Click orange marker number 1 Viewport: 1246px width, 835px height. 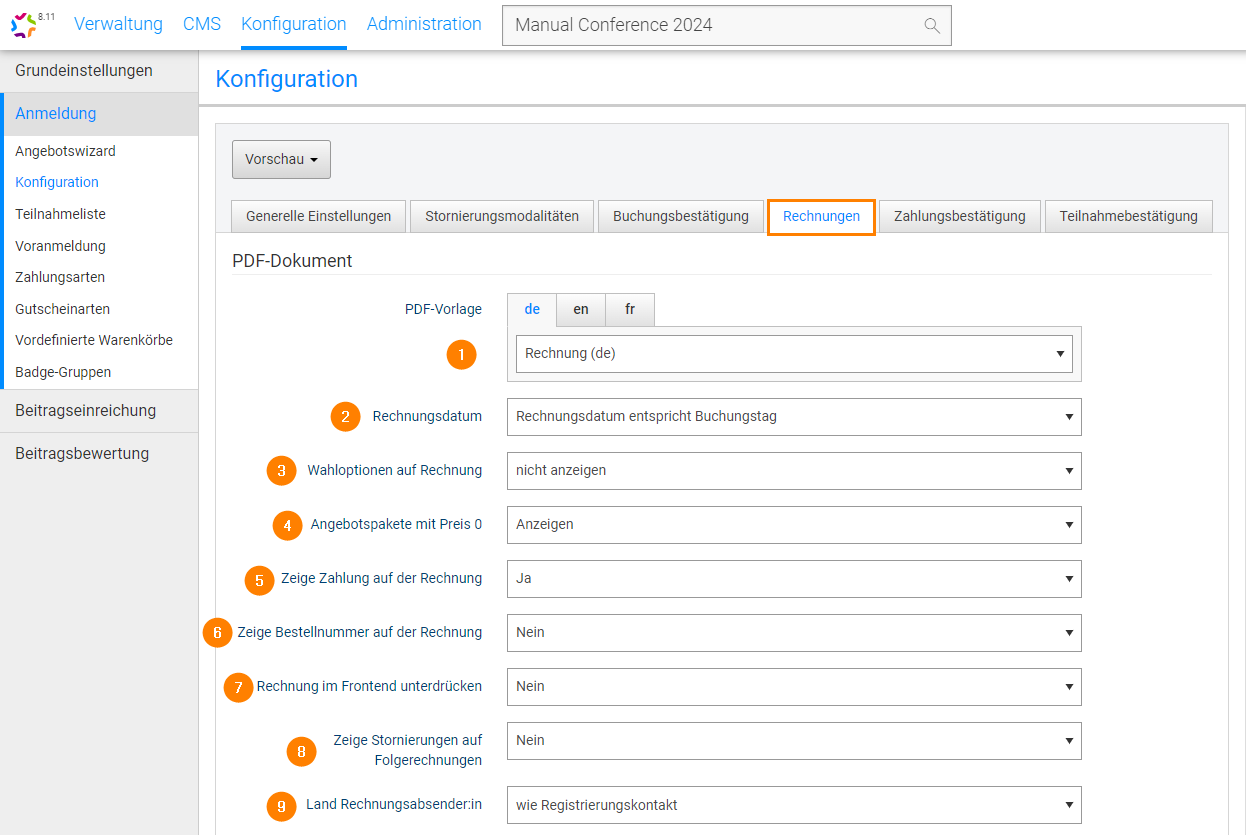pyautogui.click(x=461, y=355)
